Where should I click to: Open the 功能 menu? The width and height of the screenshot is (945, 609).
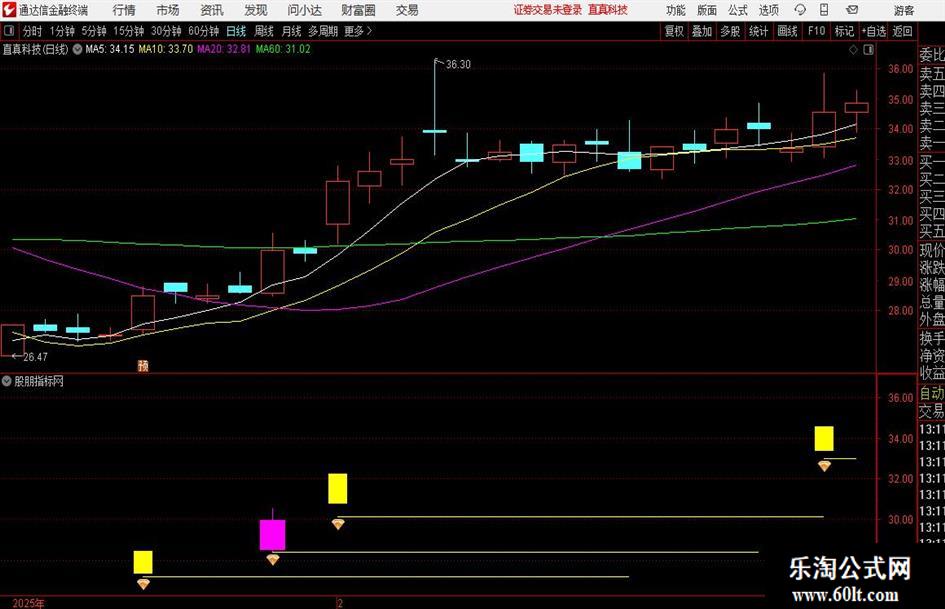tap(676, 10)
